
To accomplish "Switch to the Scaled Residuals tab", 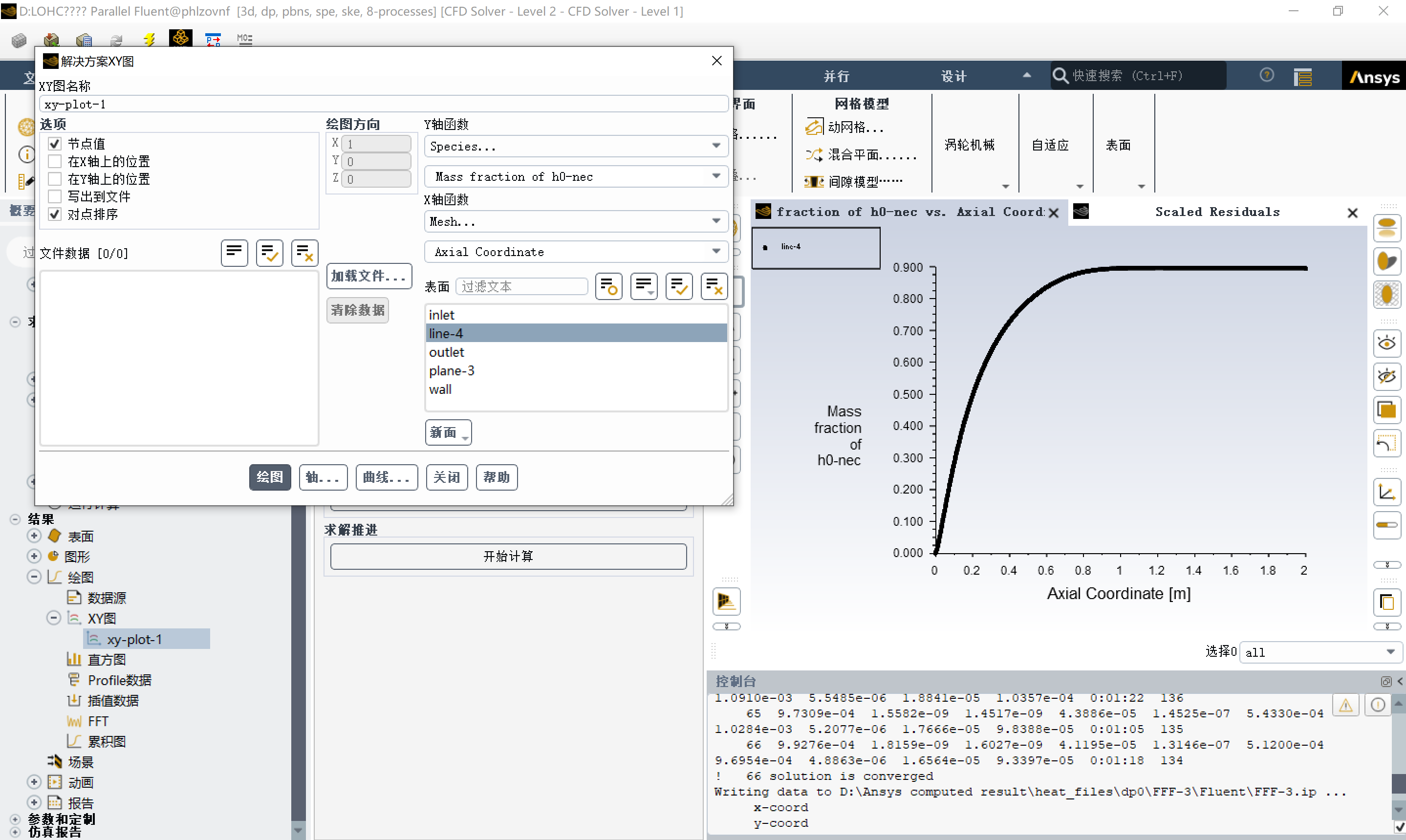I will coord(1216,212).
